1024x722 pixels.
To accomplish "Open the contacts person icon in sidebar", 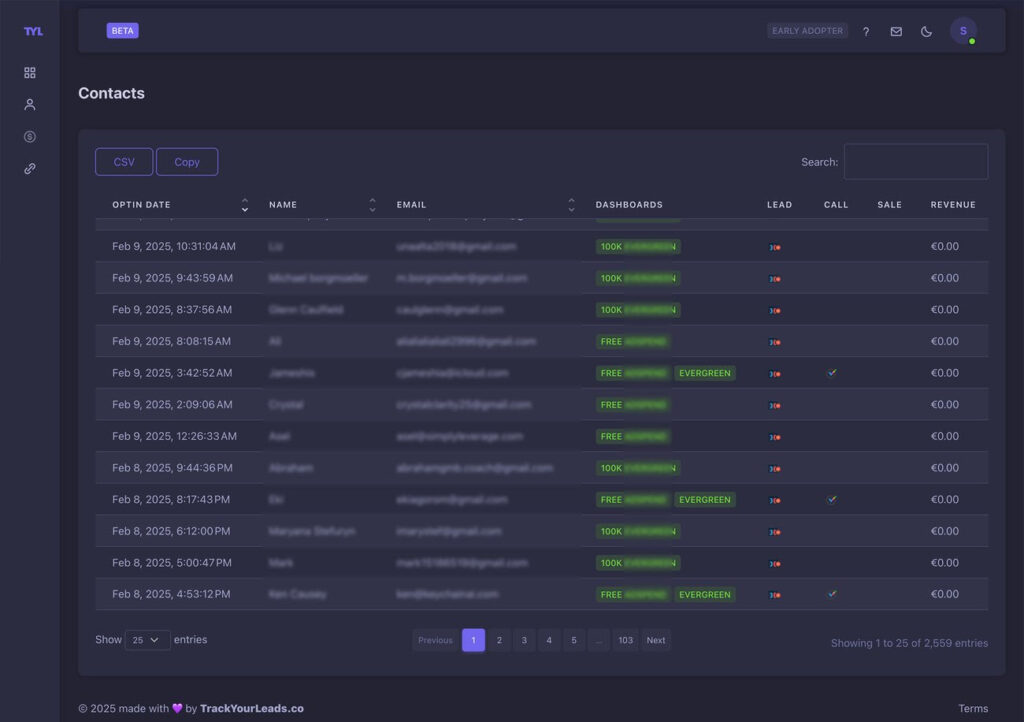I will pyautogui.click(x=30, y=104).
